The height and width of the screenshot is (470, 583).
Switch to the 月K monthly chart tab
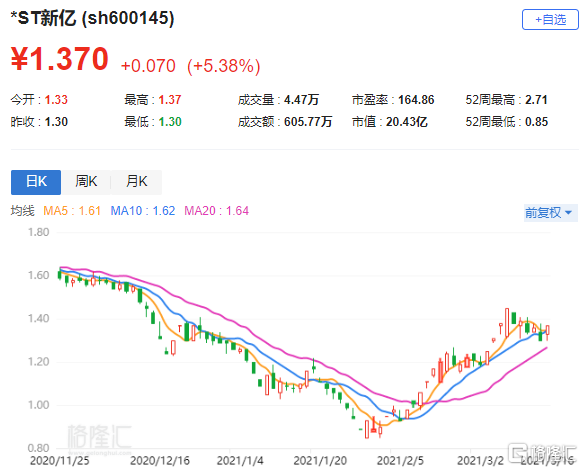pos(136,182)
